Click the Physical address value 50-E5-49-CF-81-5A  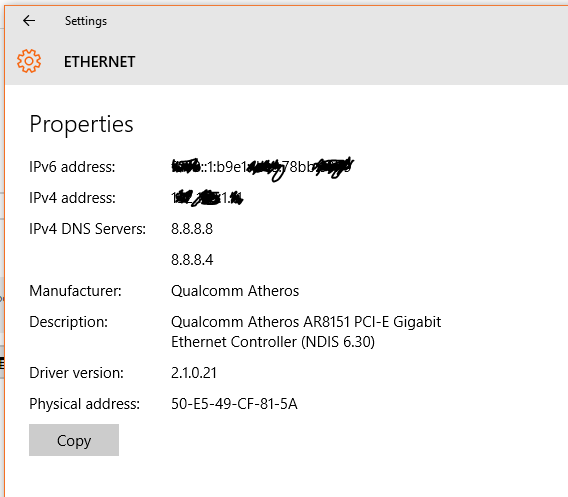coord(234,404)
